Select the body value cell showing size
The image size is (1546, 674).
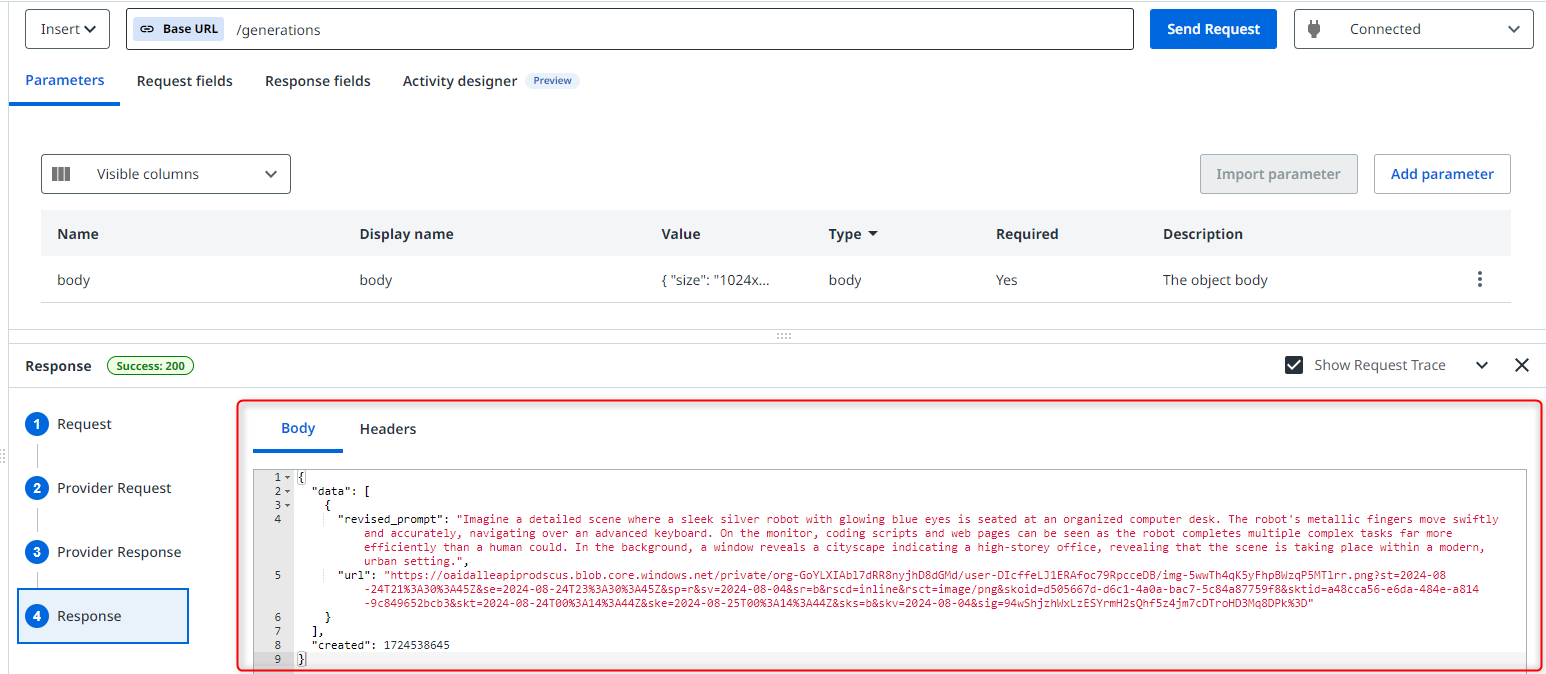(716, 280)
